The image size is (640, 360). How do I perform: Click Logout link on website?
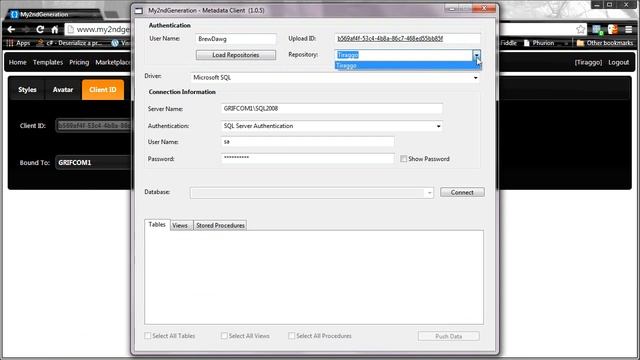point(618,62)
